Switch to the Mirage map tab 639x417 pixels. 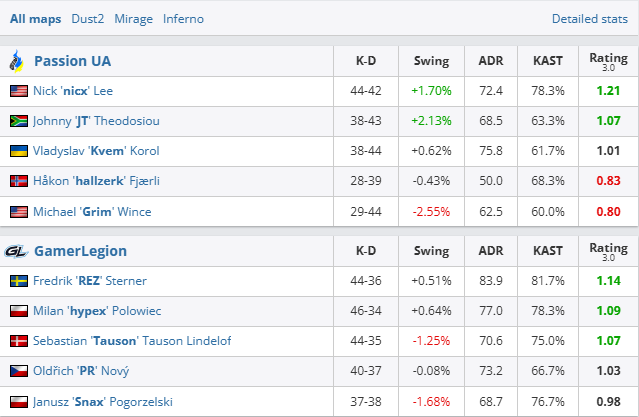pos(134,19)
